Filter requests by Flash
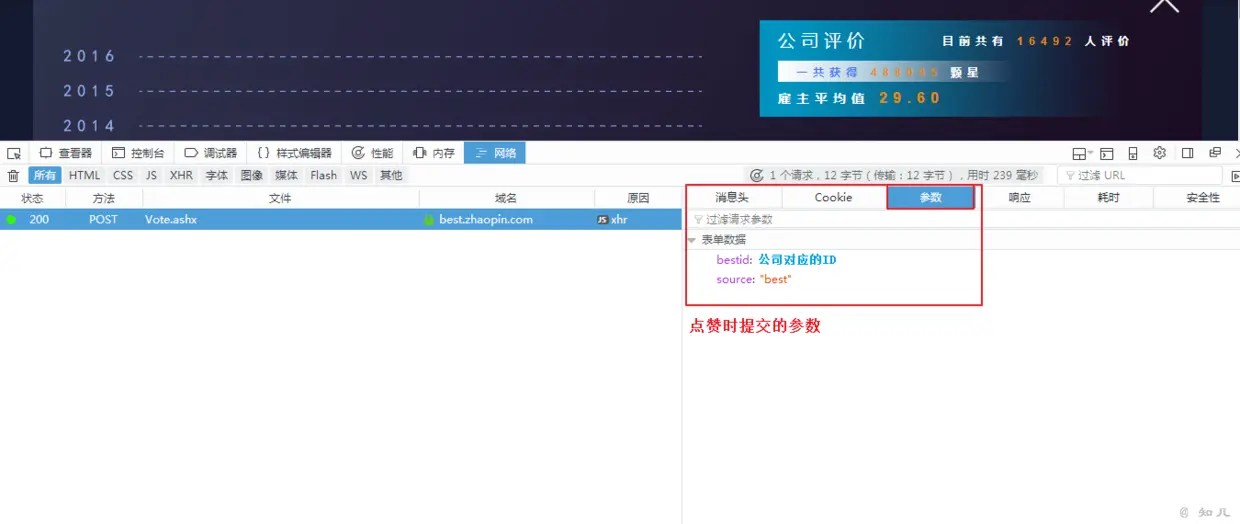 [324, 175]
